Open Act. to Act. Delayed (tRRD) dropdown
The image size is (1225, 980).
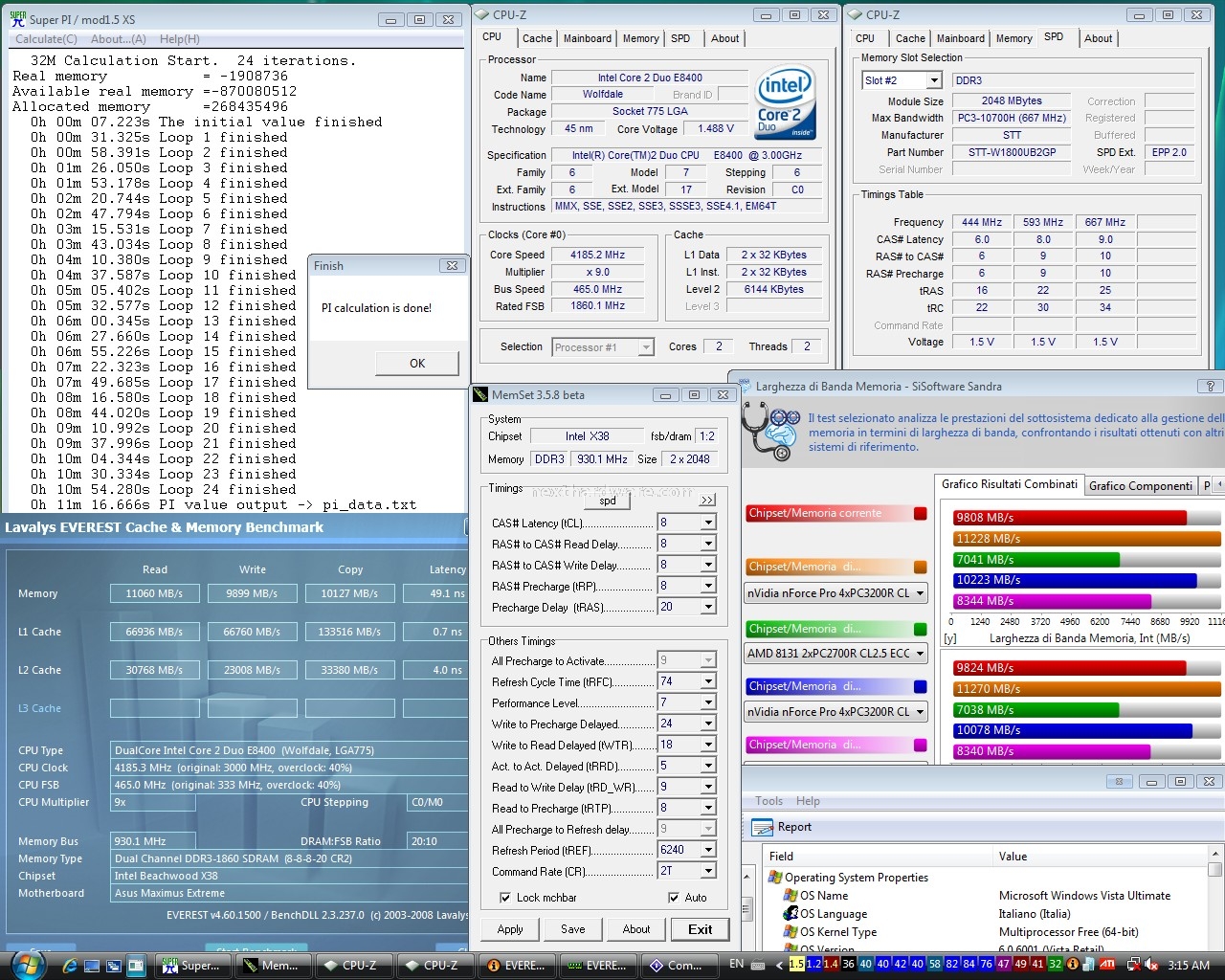[708, 766]
